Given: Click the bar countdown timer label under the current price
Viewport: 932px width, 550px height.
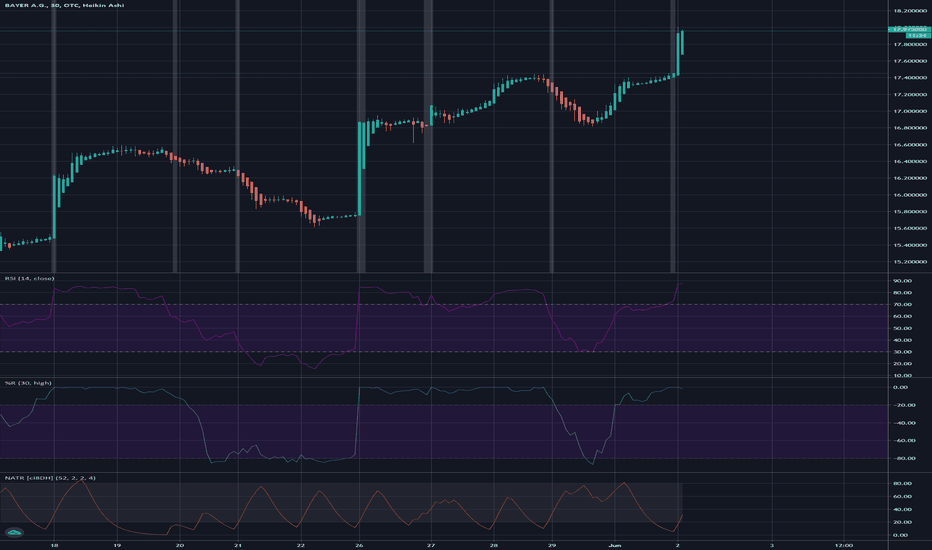Looking at the screenshot, I should [918, 36].
